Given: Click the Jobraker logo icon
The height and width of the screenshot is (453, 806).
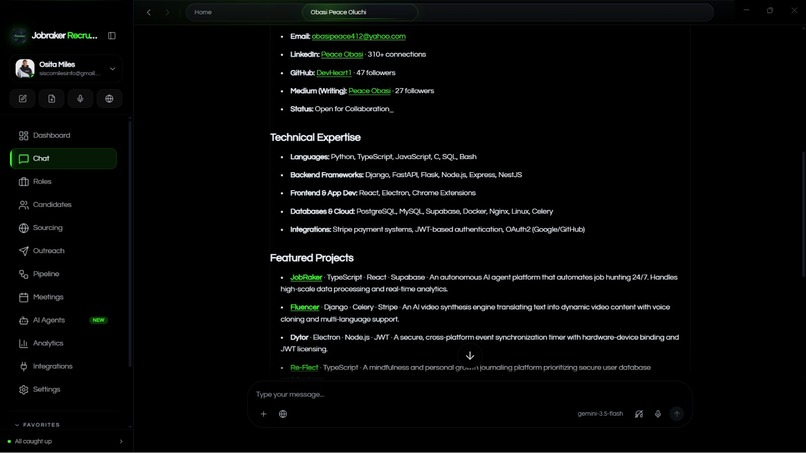Looking at the screenshot, I should 19,36.
